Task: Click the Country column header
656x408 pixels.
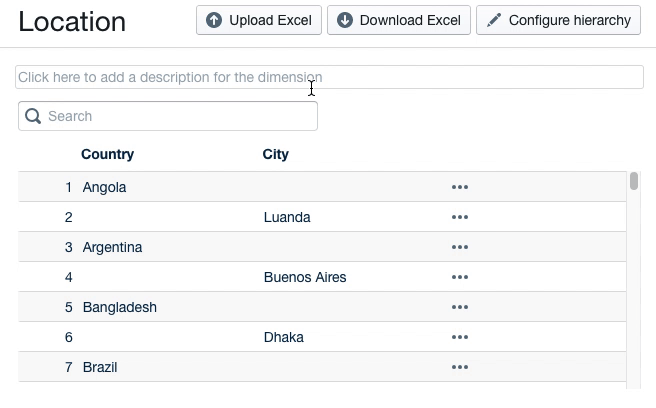Action: 107,154
